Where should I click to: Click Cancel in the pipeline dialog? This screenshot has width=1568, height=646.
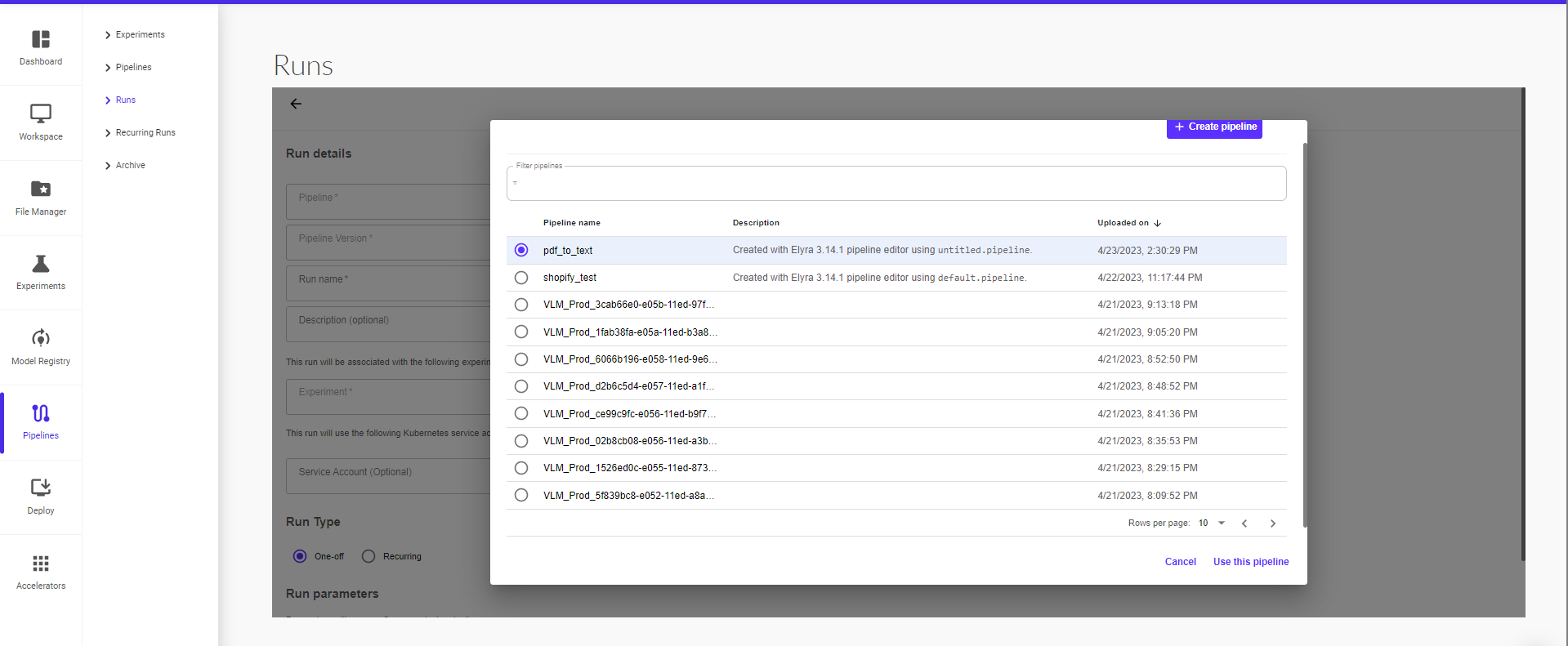pyautogui.click(x=1181, y=562)
